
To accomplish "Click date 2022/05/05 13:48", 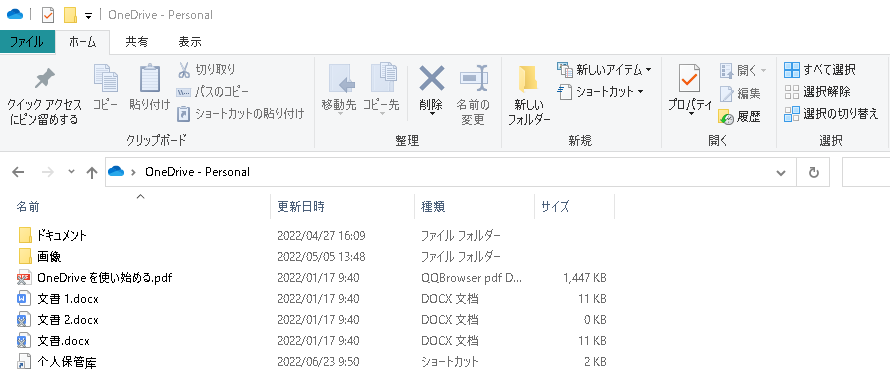I will click(321, 256).
